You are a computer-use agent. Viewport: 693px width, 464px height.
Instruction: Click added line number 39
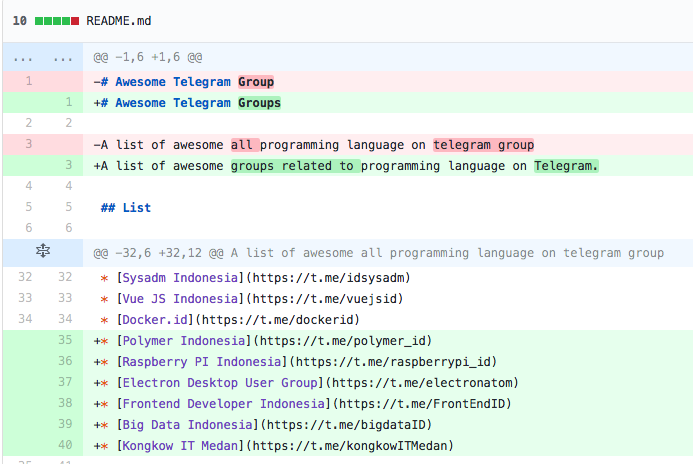click(65, 424)
